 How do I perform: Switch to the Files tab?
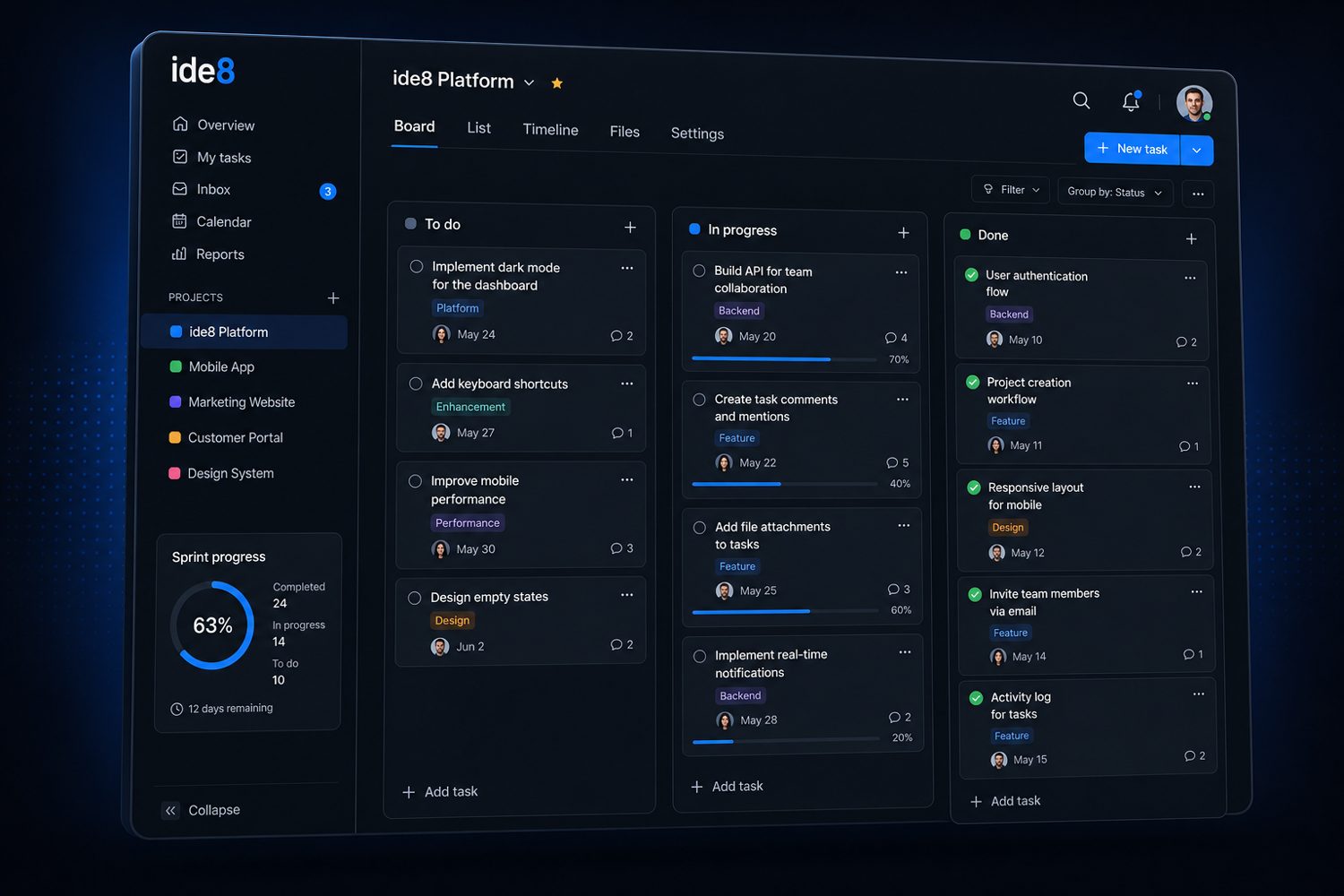click(x=625, y=132)
